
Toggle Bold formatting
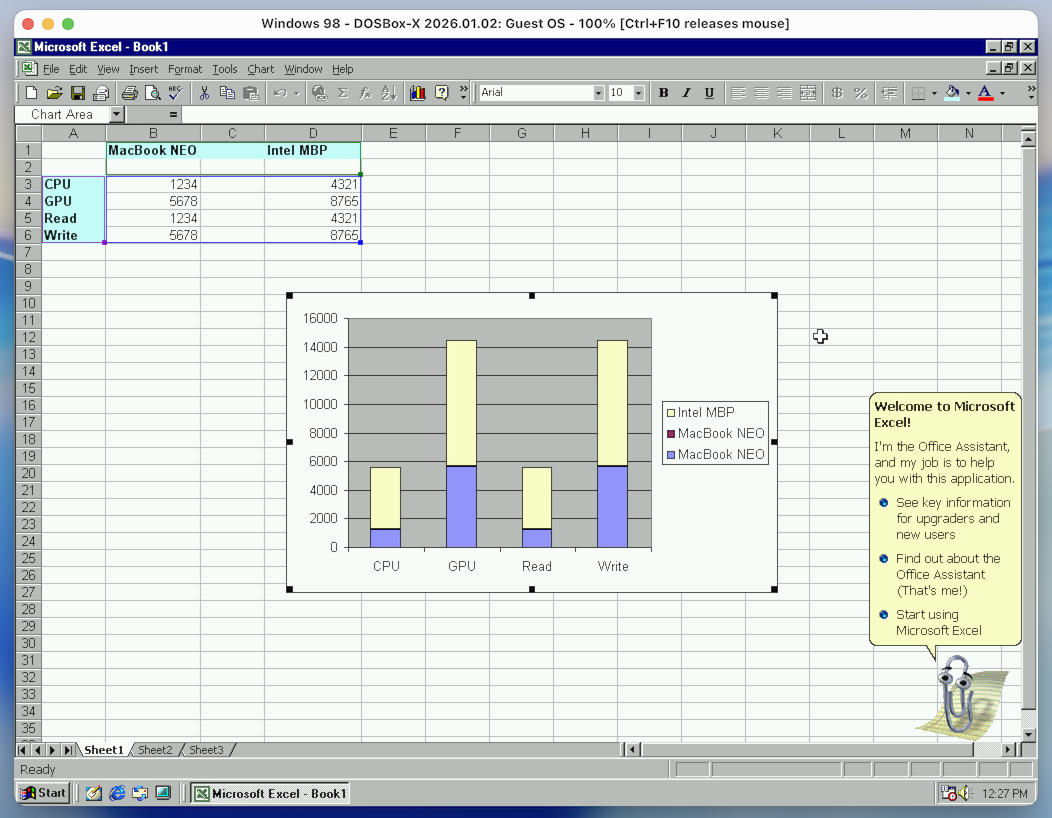pyautogui.click(x=664, y=93)
